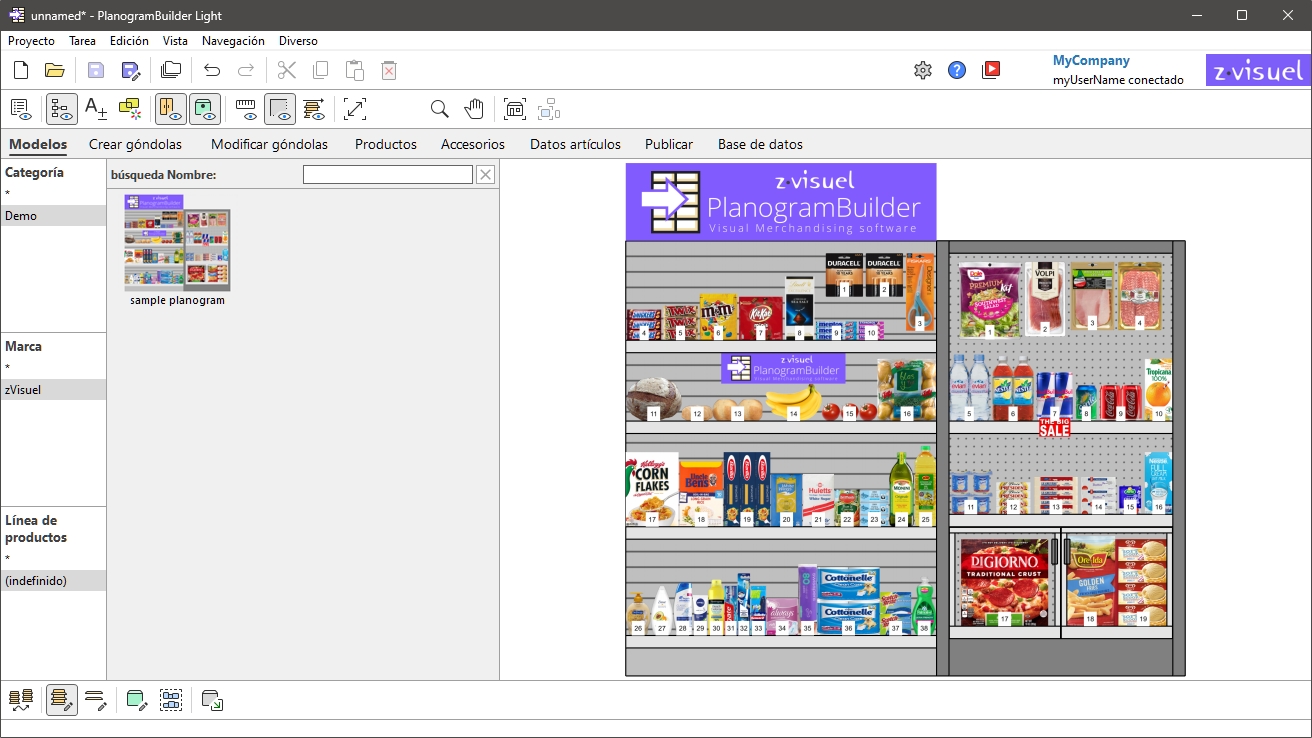
Task: Open the Tarea menu
Action: (82, 41)
